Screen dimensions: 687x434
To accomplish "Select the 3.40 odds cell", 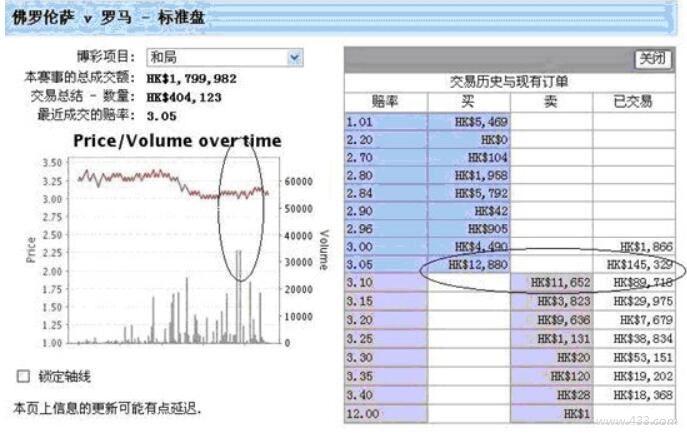I will [x=385, y=394].
